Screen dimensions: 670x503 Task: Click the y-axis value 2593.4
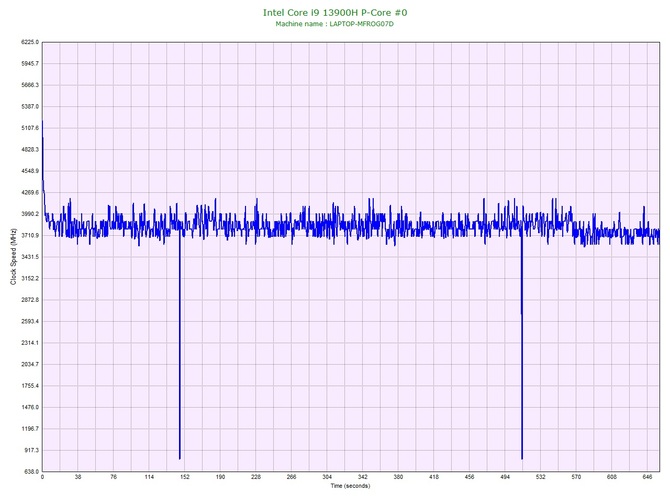coord(30,321)
